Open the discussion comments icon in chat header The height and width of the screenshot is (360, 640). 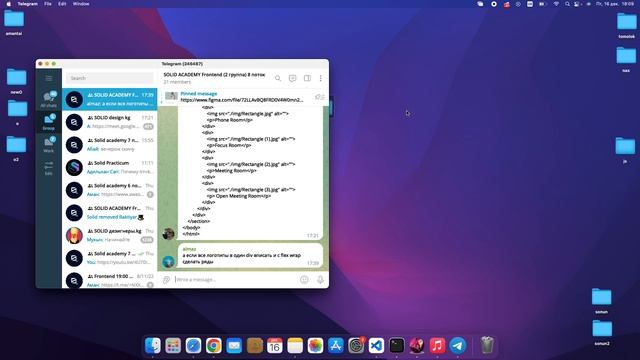[x=292, y=78]
